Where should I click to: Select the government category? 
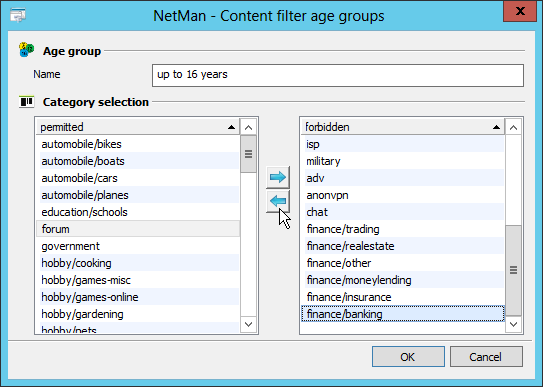coord(138,246)
